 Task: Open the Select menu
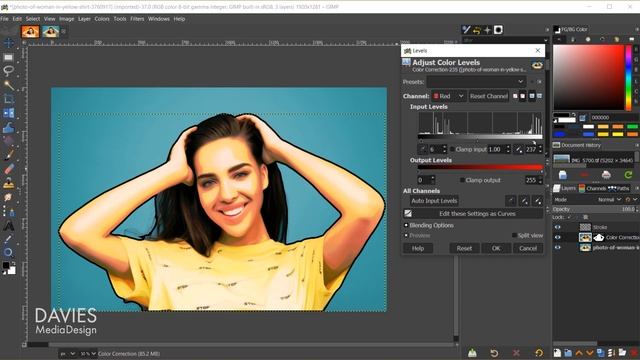(33, 19)
